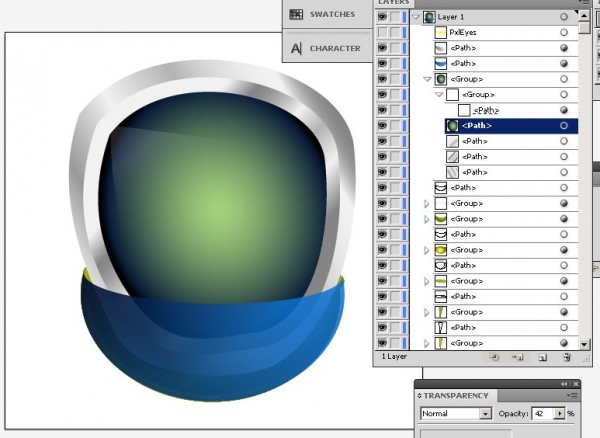Open the Swatches panel via its grid icon
600x438 pixels.
296,14
